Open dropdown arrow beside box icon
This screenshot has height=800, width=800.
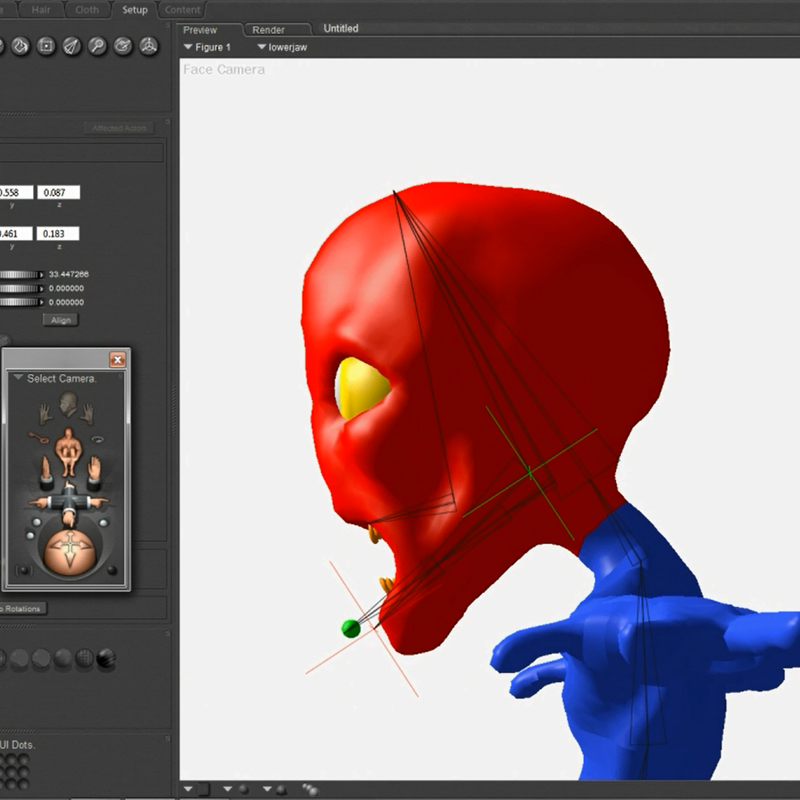tap(188, 789)
